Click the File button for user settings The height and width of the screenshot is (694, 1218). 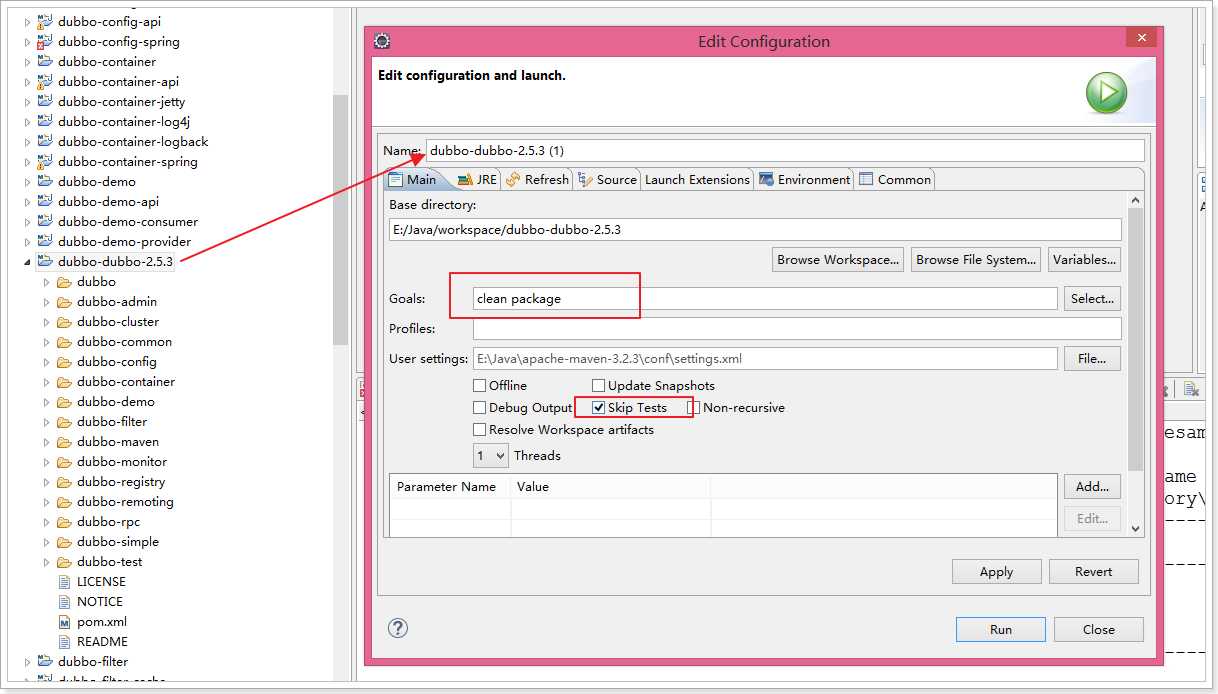[1092, 358]
